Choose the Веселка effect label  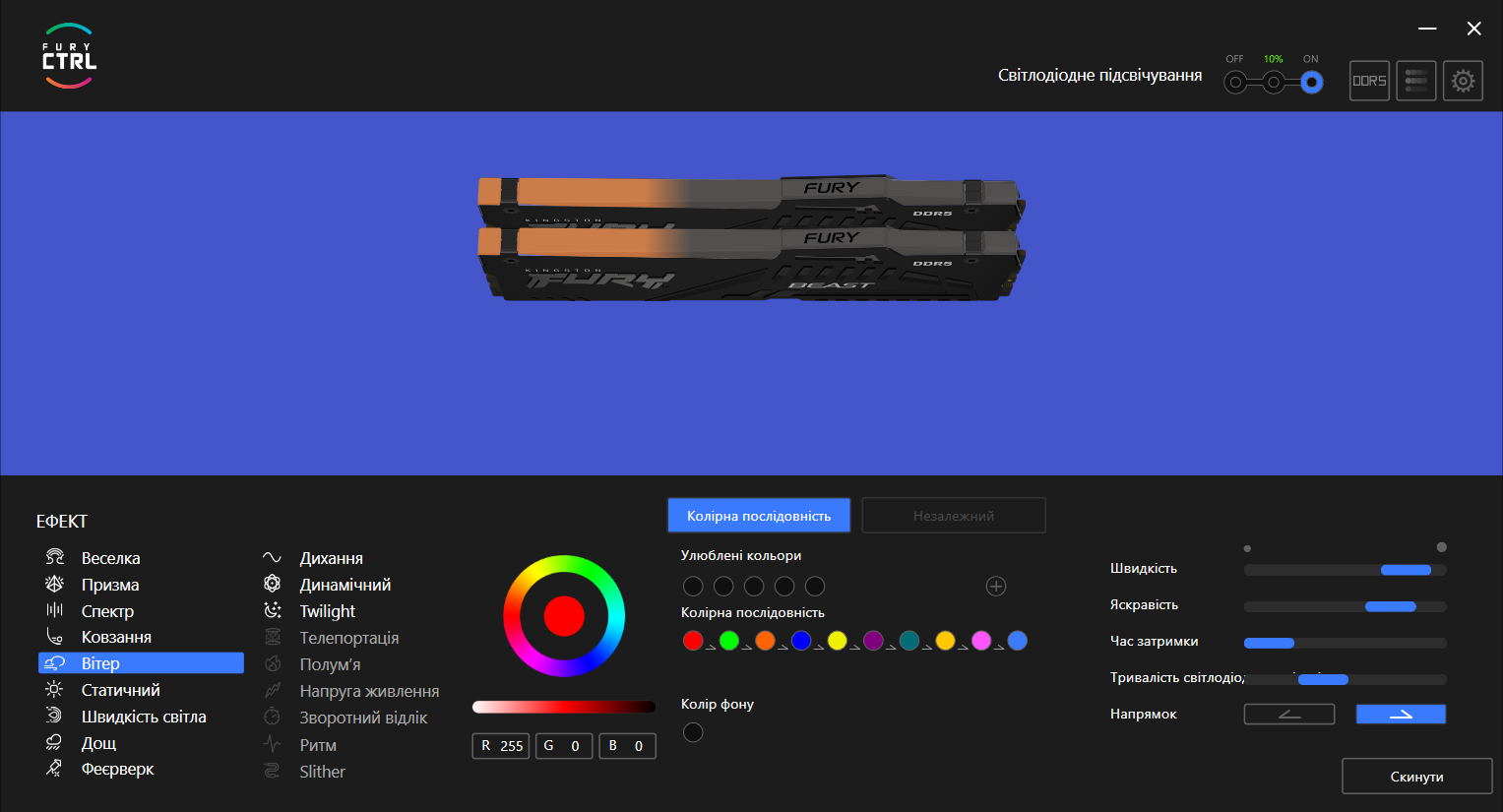[x=111, y=558]
